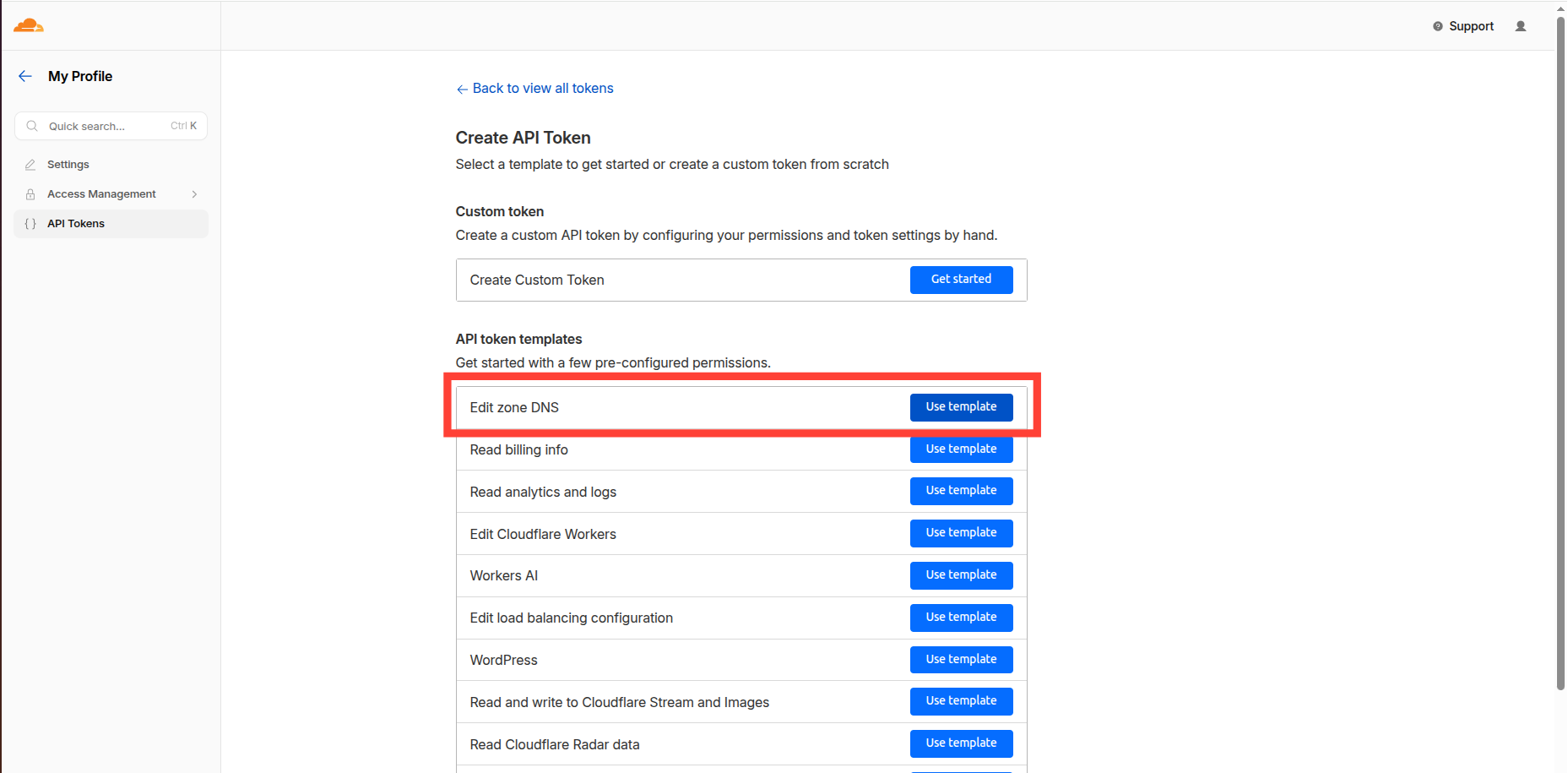The height and width of the screenshot is (773, 1568).
Task: Click the API token templates heading
Action: (518, 339)
